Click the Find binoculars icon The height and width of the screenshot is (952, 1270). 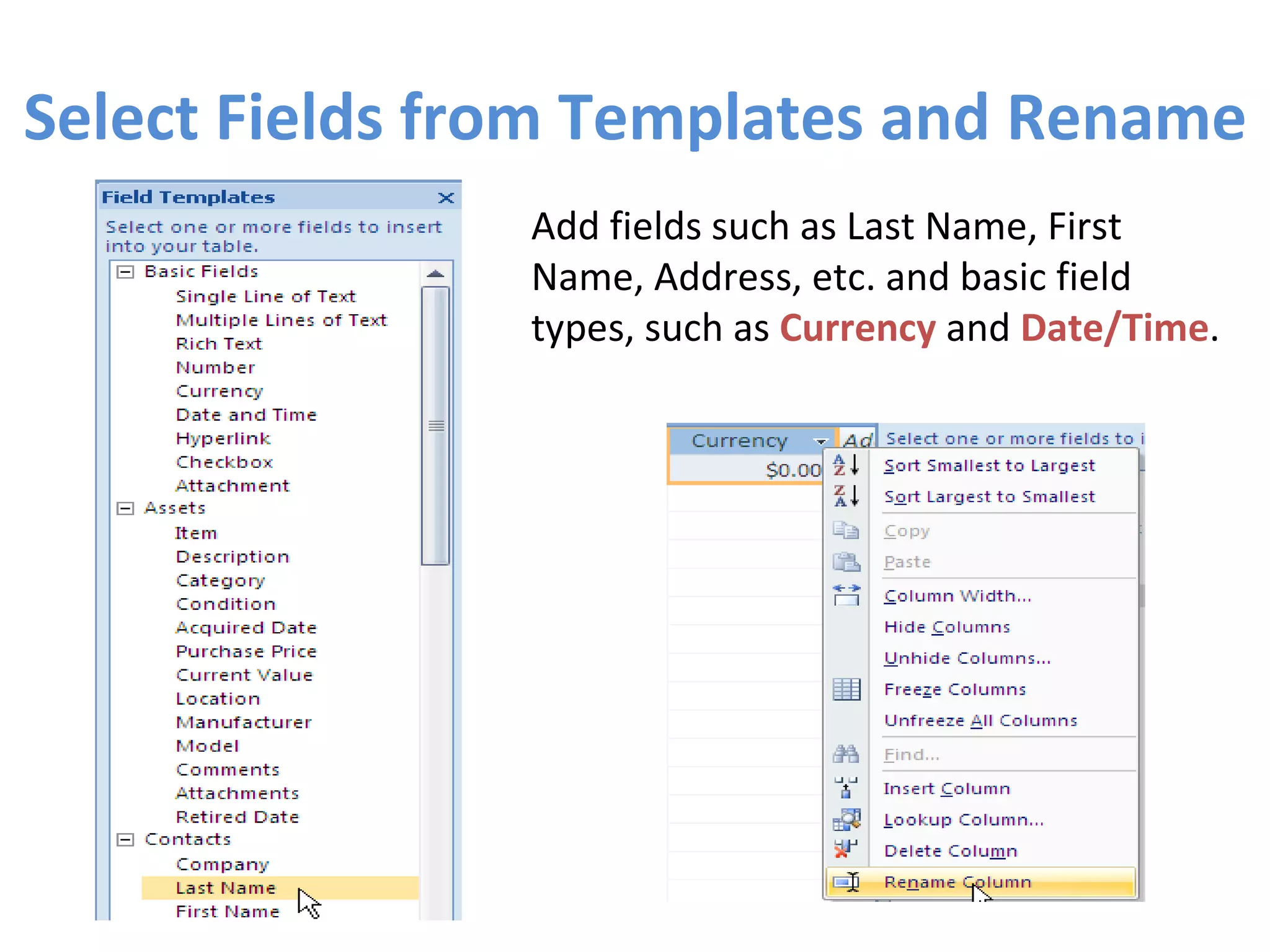coord(846,754)
